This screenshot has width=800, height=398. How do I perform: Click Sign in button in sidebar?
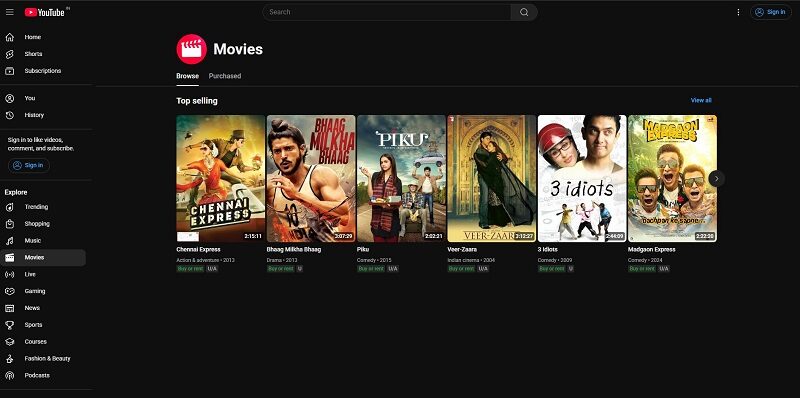pos(29,165)
